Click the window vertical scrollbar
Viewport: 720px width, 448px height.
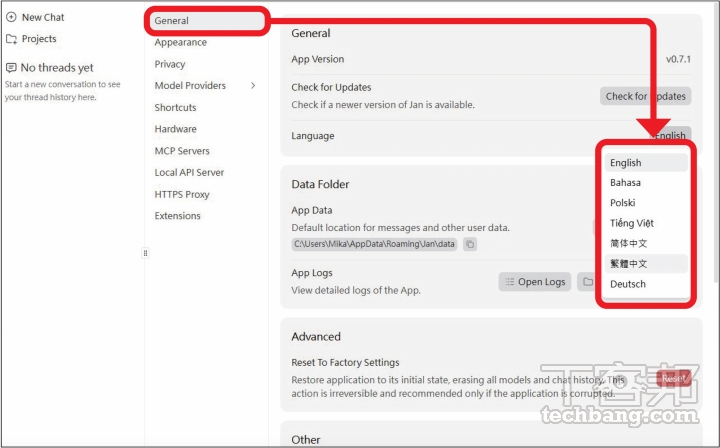pyautogui.click(x=716, y=142)
